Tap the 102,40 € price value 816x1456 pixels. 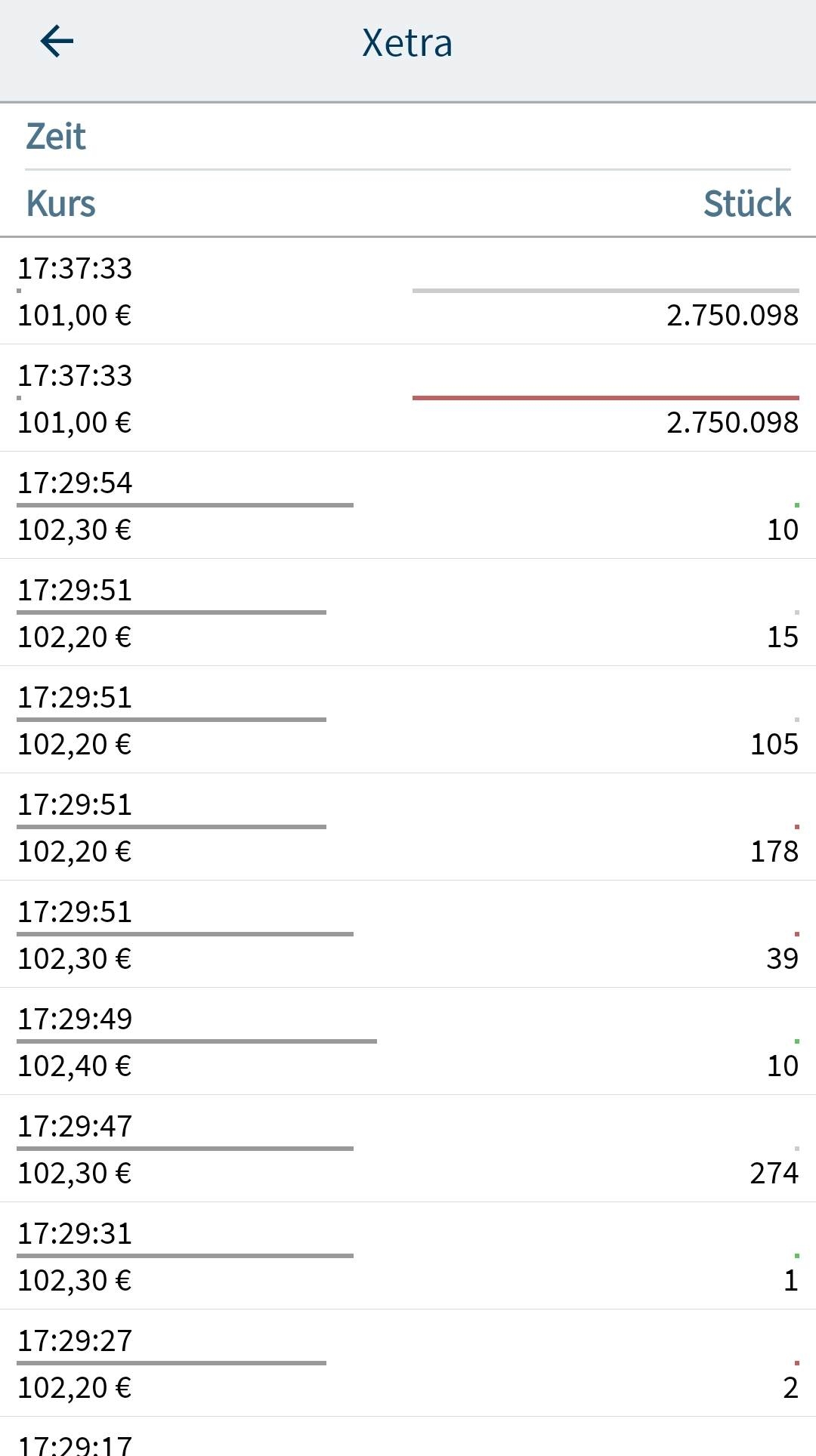[75, 1066]
